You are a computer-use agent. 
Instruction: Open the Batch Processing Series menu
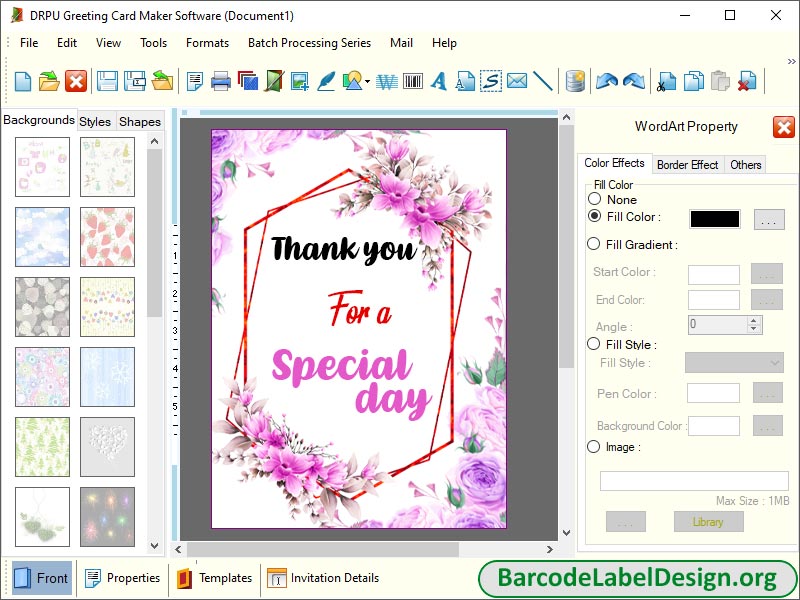[x=309, y=43]
